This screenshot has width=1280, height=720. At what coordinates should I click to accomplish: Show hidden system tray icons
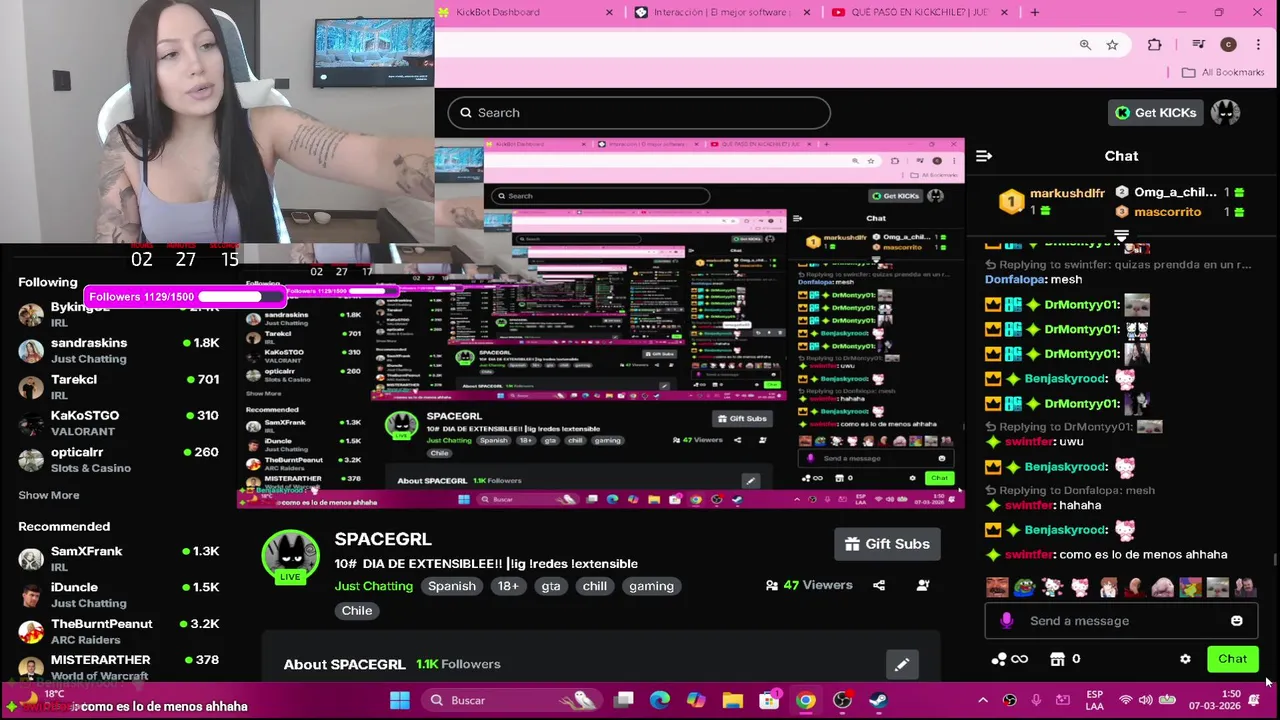click(983, 700)
